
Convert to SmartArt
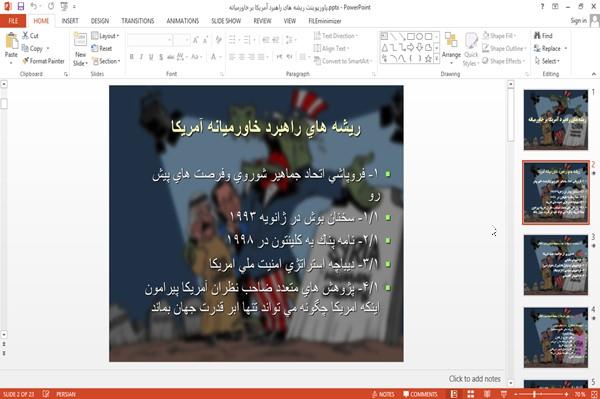tap(343, 61)
